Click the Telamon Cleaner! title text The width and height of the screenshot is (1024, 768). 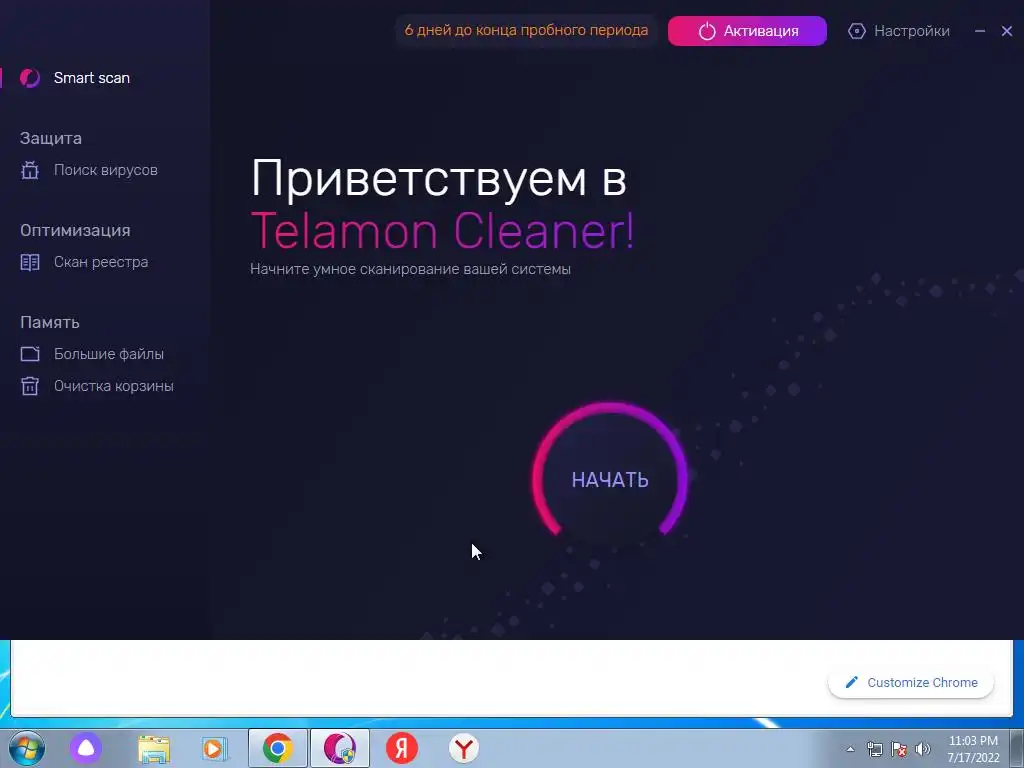coord(442,231)
